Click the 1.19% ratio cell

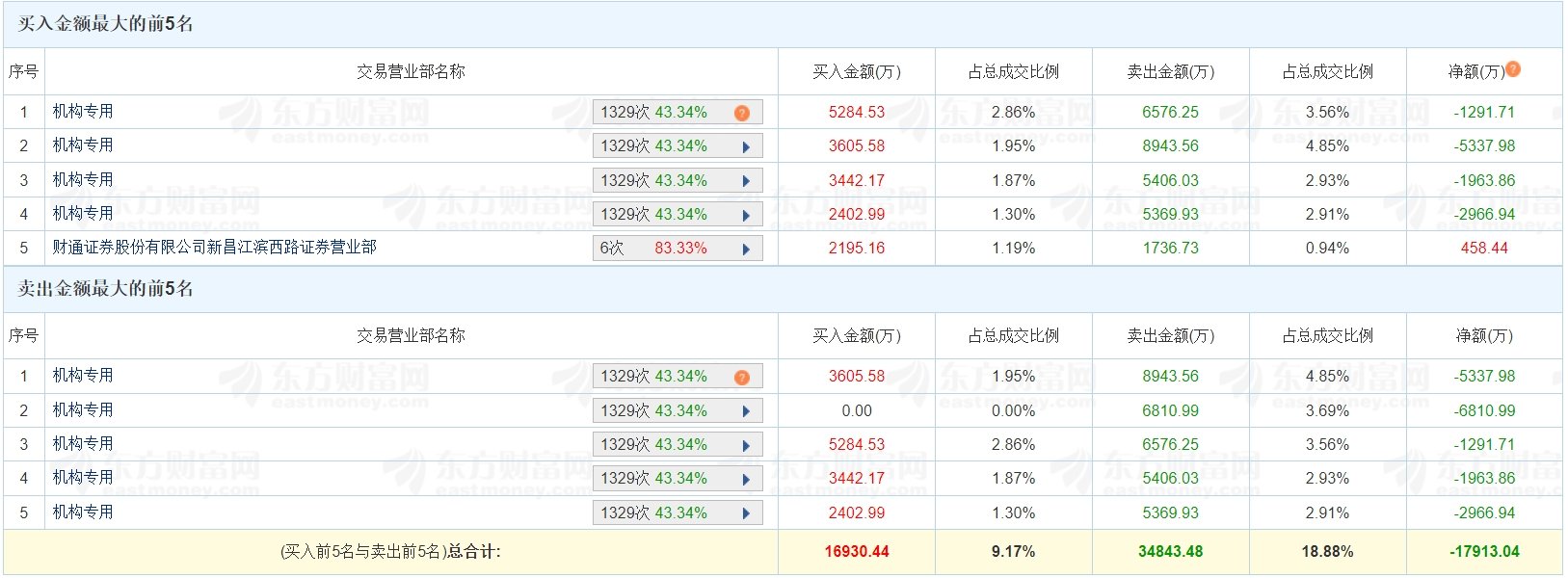(x=1014, y=249)
